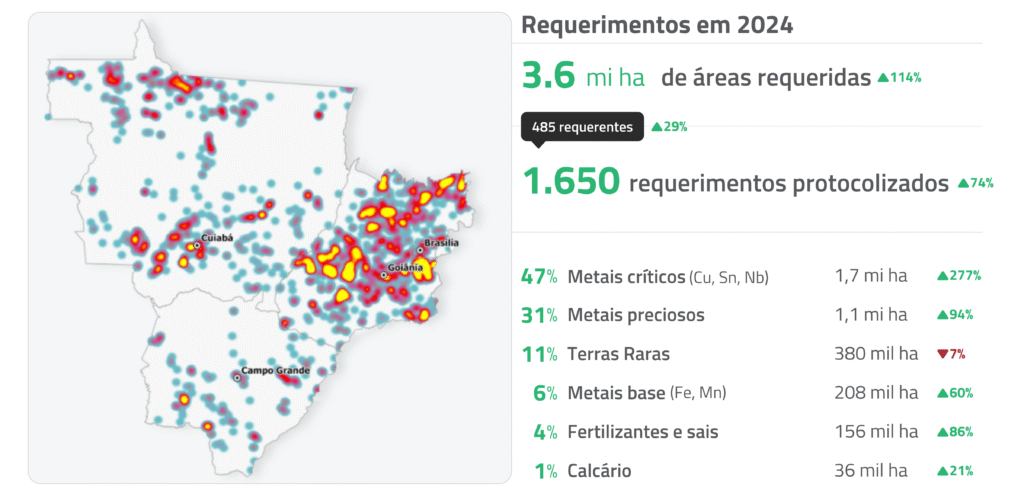Click the Requerimentos em 2024 heading
This screenshot has width=1024, height=490.
[658, 26]
